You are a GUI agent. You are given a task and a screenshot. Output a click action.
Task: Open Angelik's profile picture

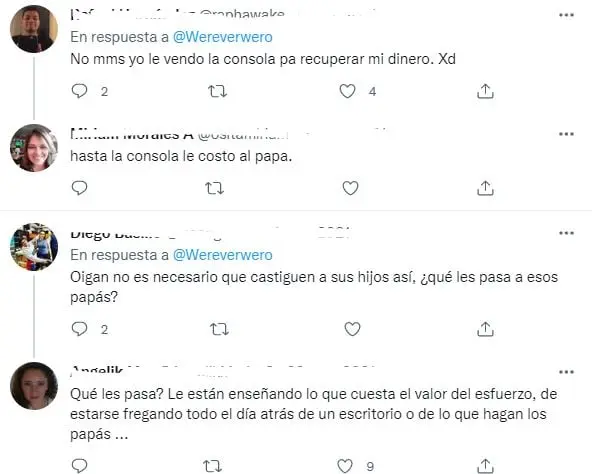[x=34, y=386]
